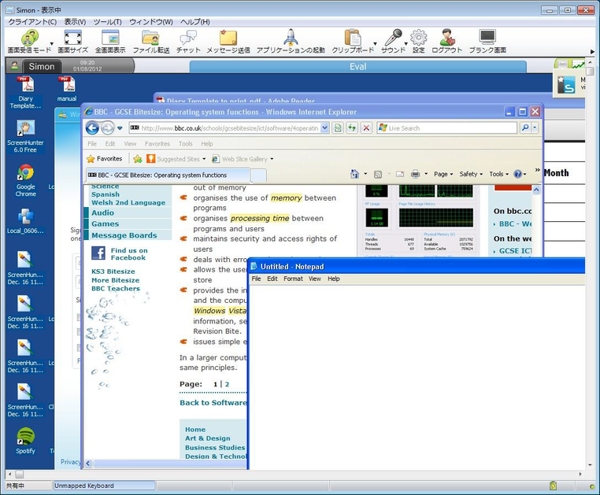600x495 pixels.
Task: Open the ツール(T) menu
Action: 107,21
